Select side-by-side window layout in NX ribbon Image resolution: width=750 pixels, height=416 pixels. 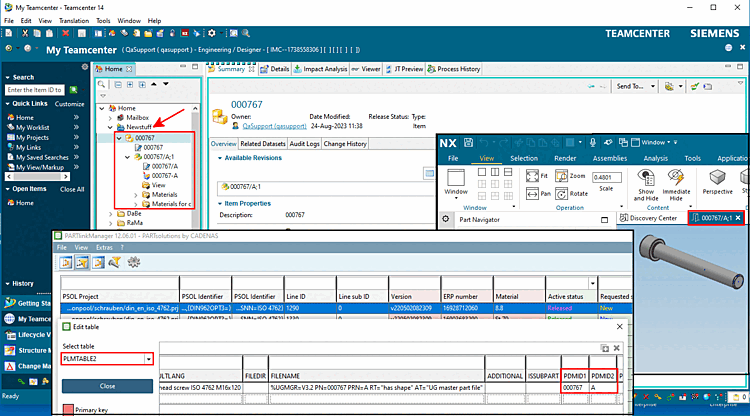tap(495, 172)
